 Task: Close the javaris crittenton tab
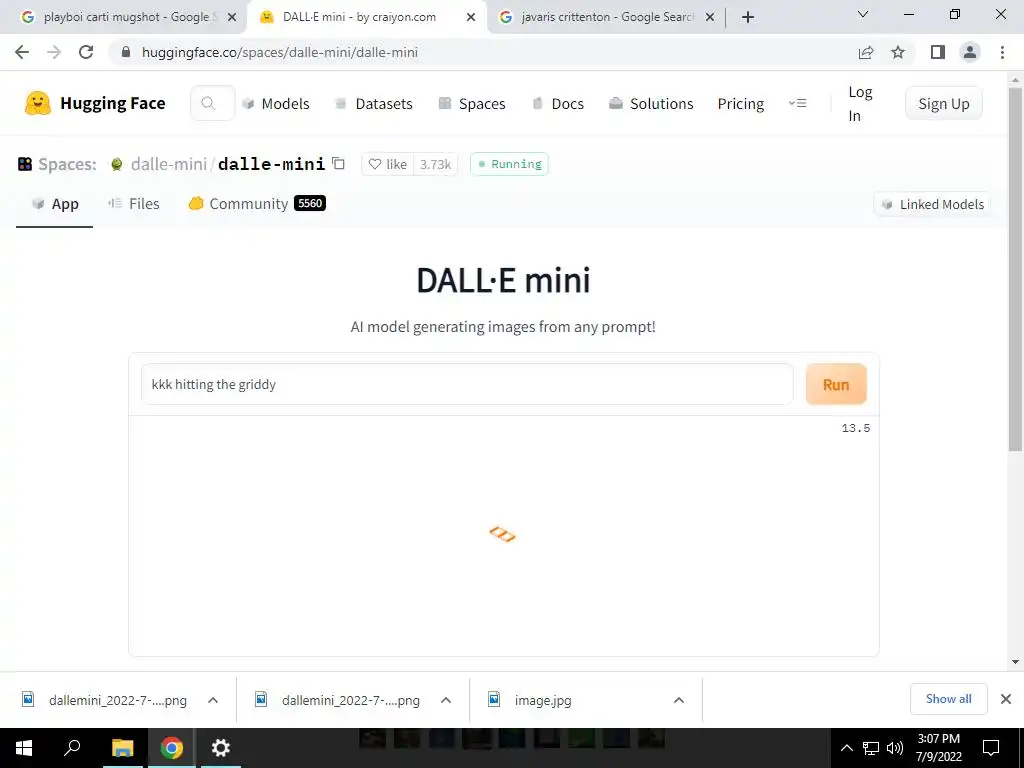click(x=710, y=18)
